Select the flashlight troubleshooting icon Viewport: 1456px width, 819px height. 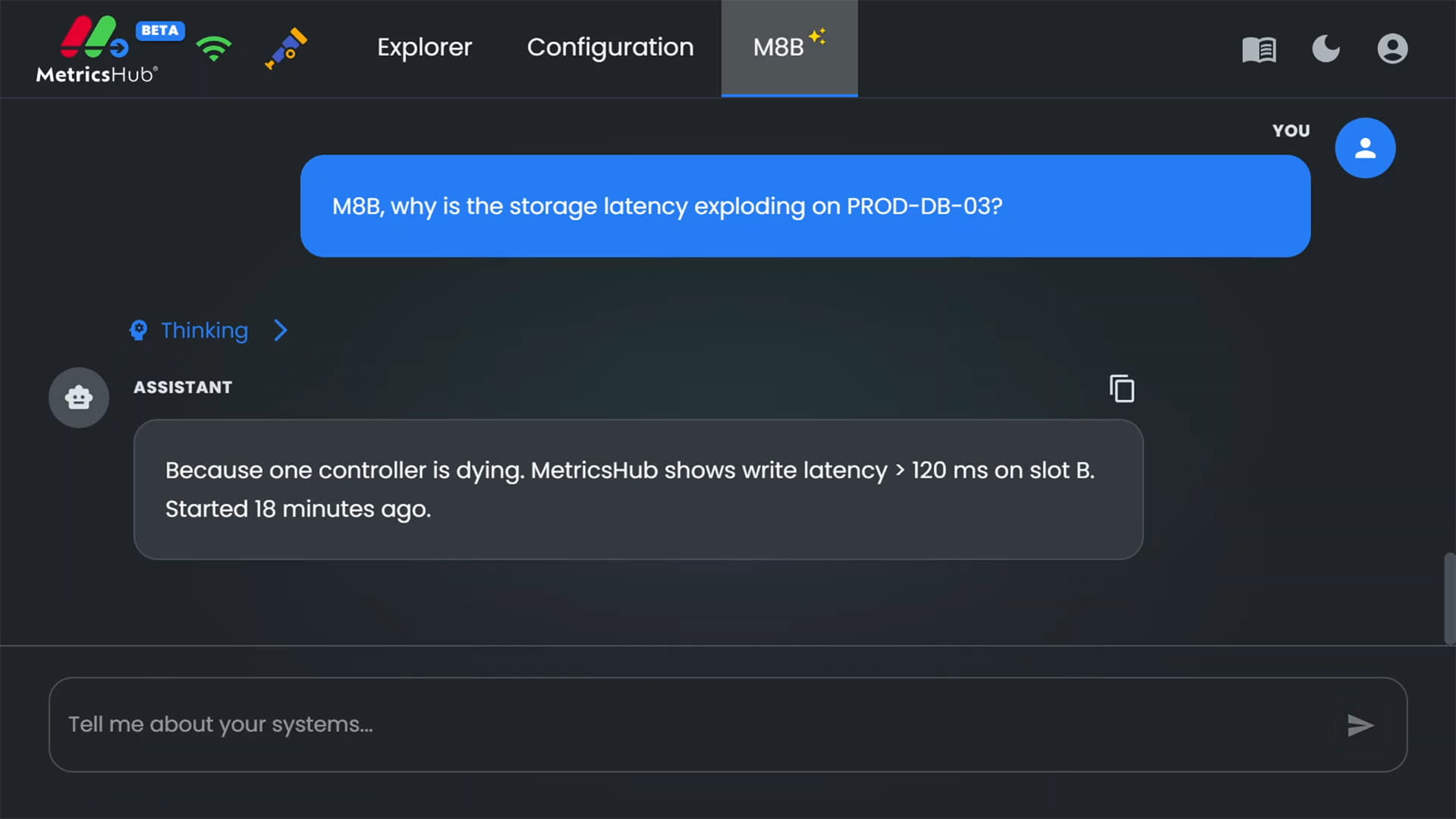286,48
